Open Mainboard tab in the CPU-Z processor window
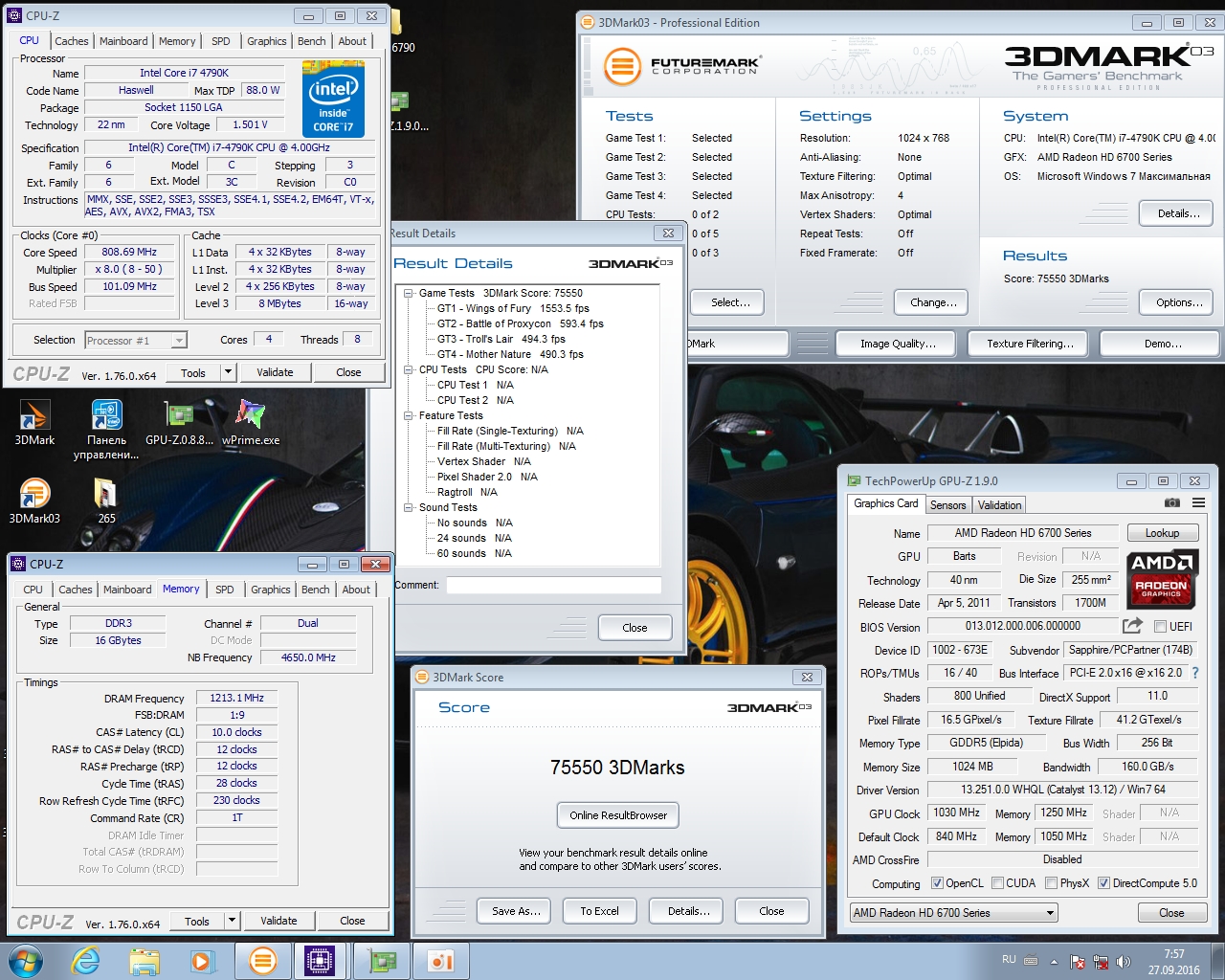Image resolution: width=1225 pixels, height=980 pixels. (123, 41)
